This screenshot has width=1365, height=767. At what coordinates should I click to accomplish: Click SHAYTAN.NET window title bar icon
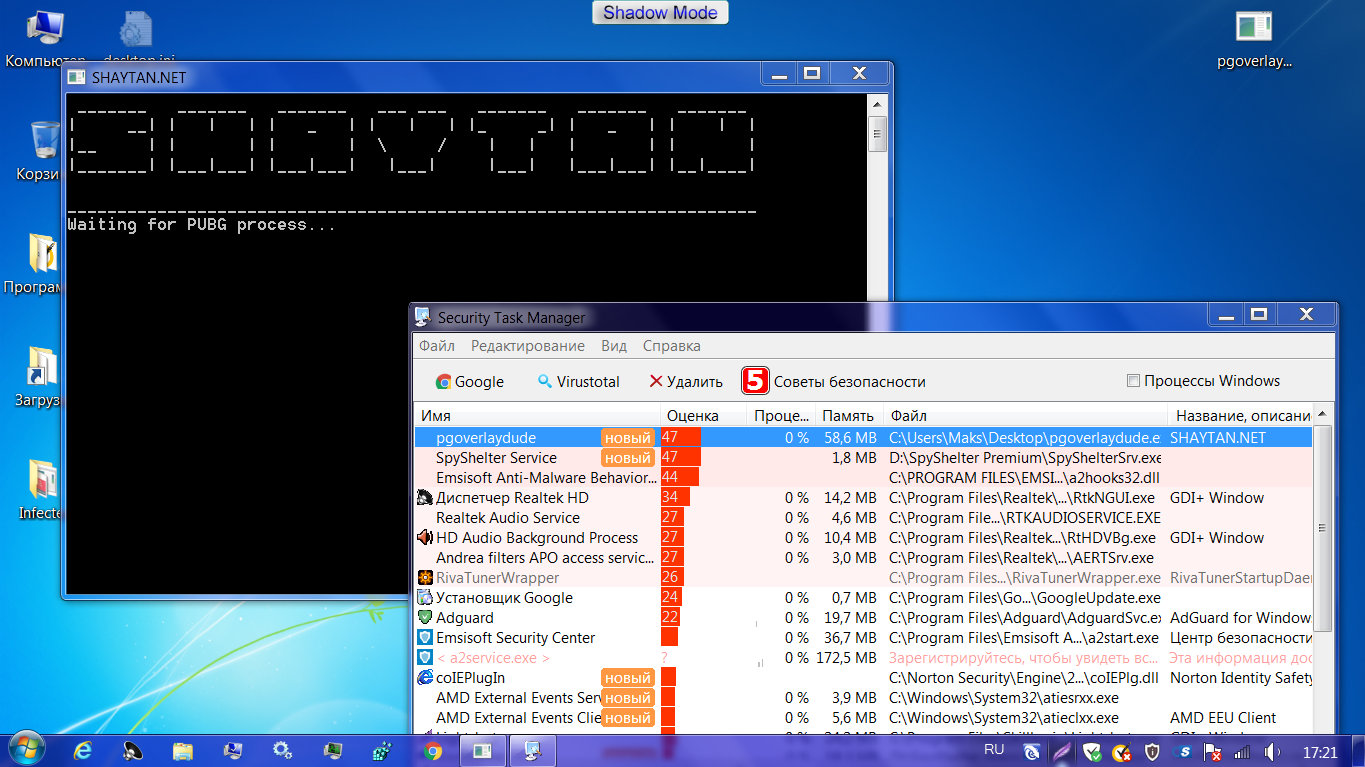[x=76, y=76]
